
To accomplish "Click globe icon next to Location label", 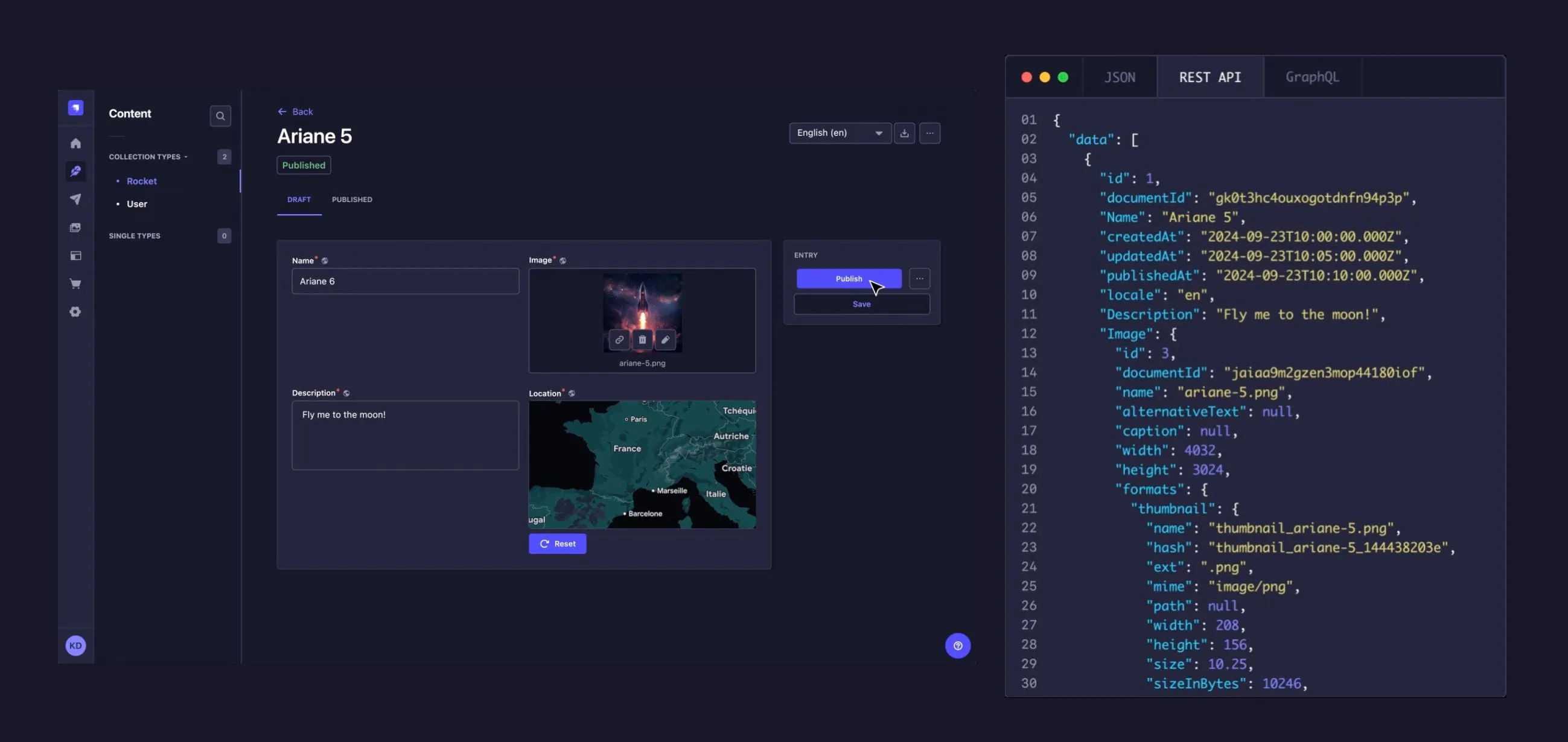I will [x=572, y=393].
